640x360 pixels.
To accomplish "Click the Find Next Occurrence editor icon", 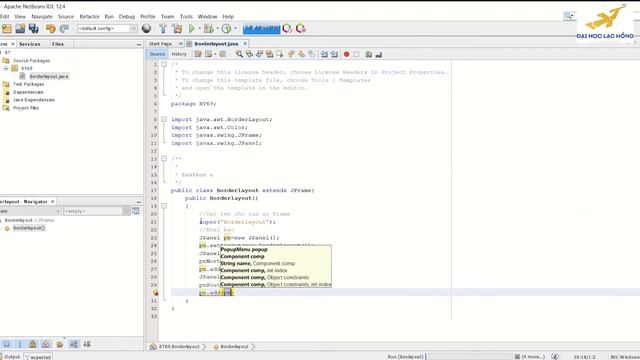I will 259,54.
